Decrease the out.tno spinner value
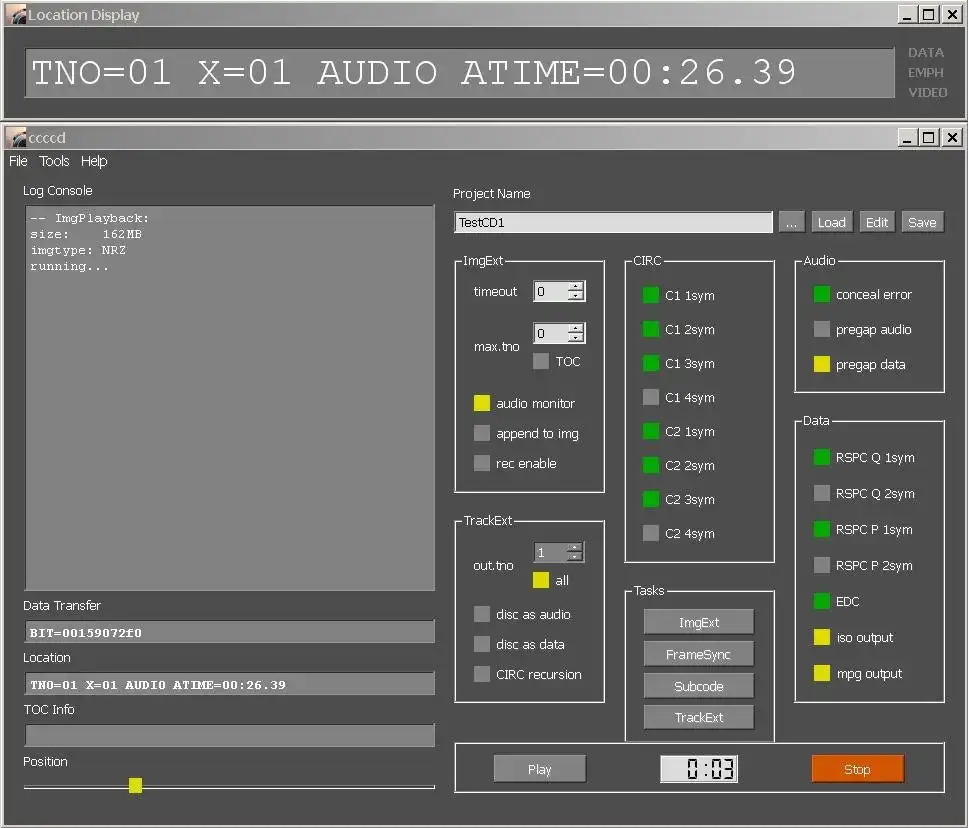 click(574, 557)
